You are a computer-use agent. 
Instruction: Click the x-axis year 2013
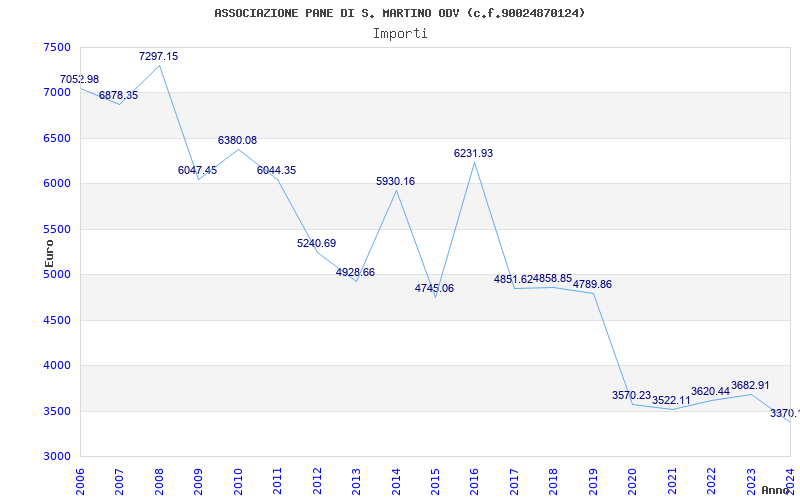(x=356, y=481)
